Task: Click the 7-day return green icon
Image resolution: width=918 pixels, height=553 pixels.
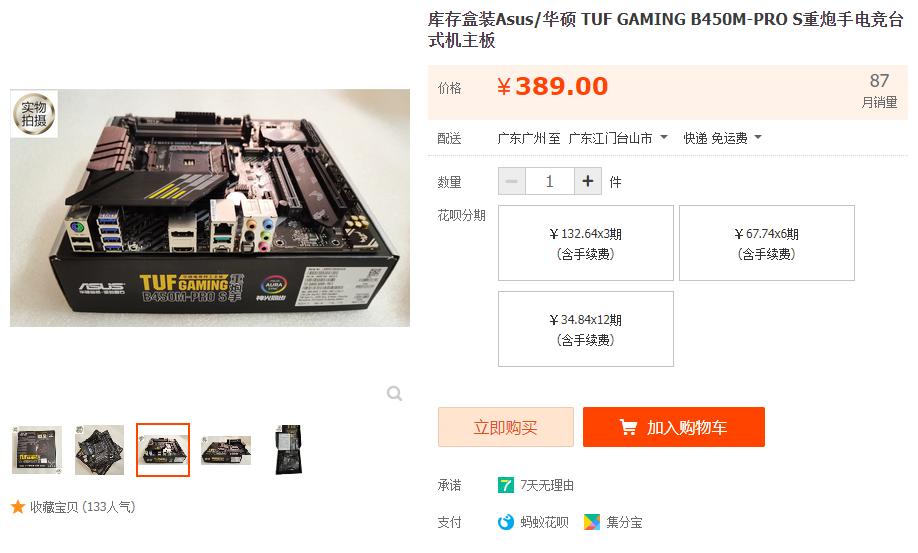Action: pos(505,485)
